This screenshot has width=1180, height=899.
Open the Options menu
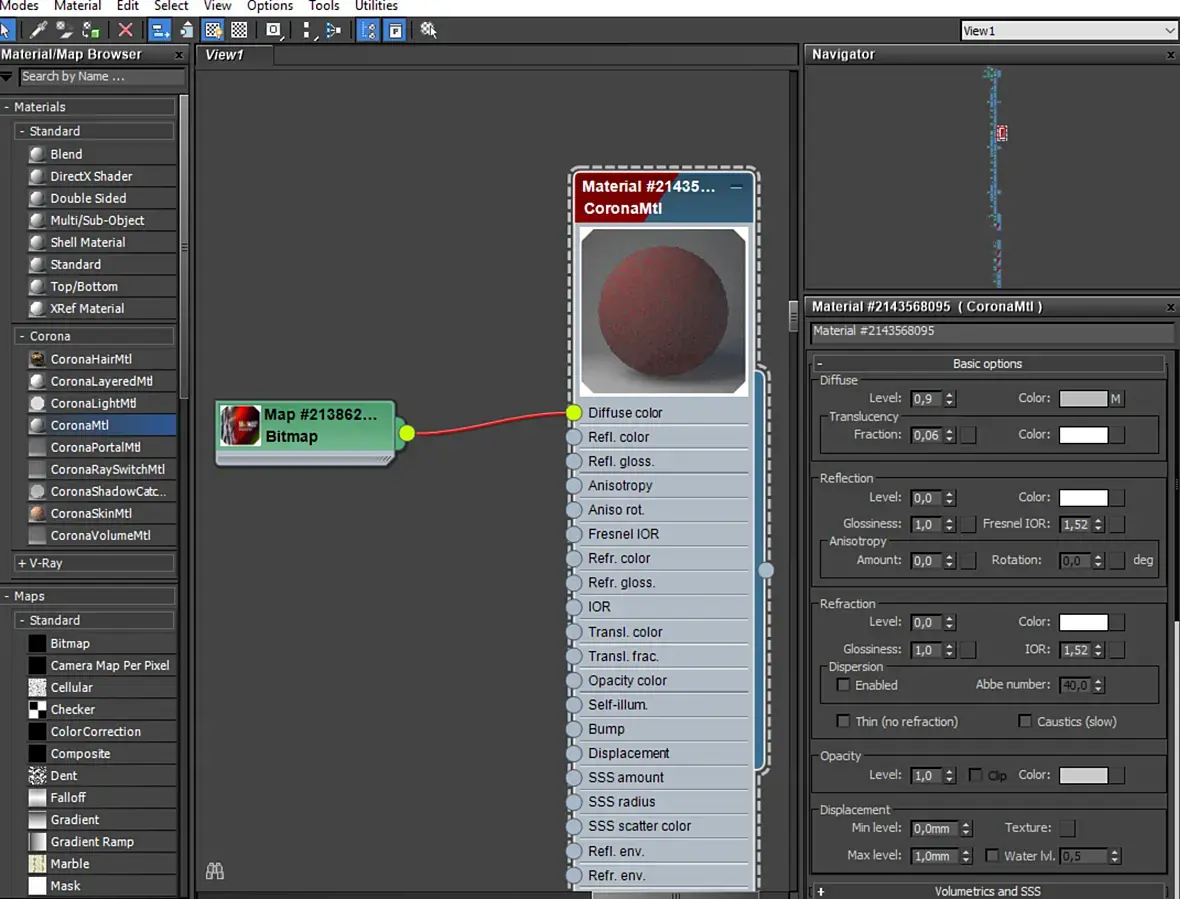coord(270,6)
